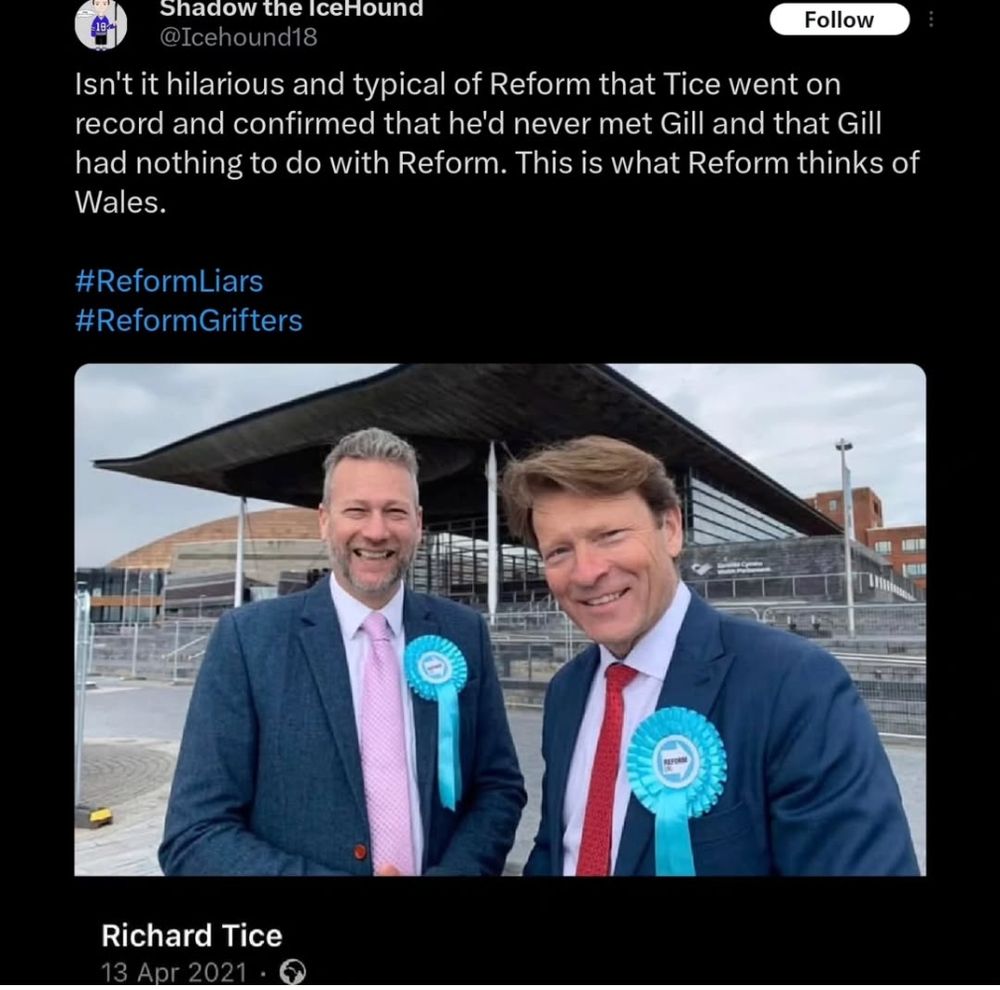Open the attached photo in full view

click(500, 619)
